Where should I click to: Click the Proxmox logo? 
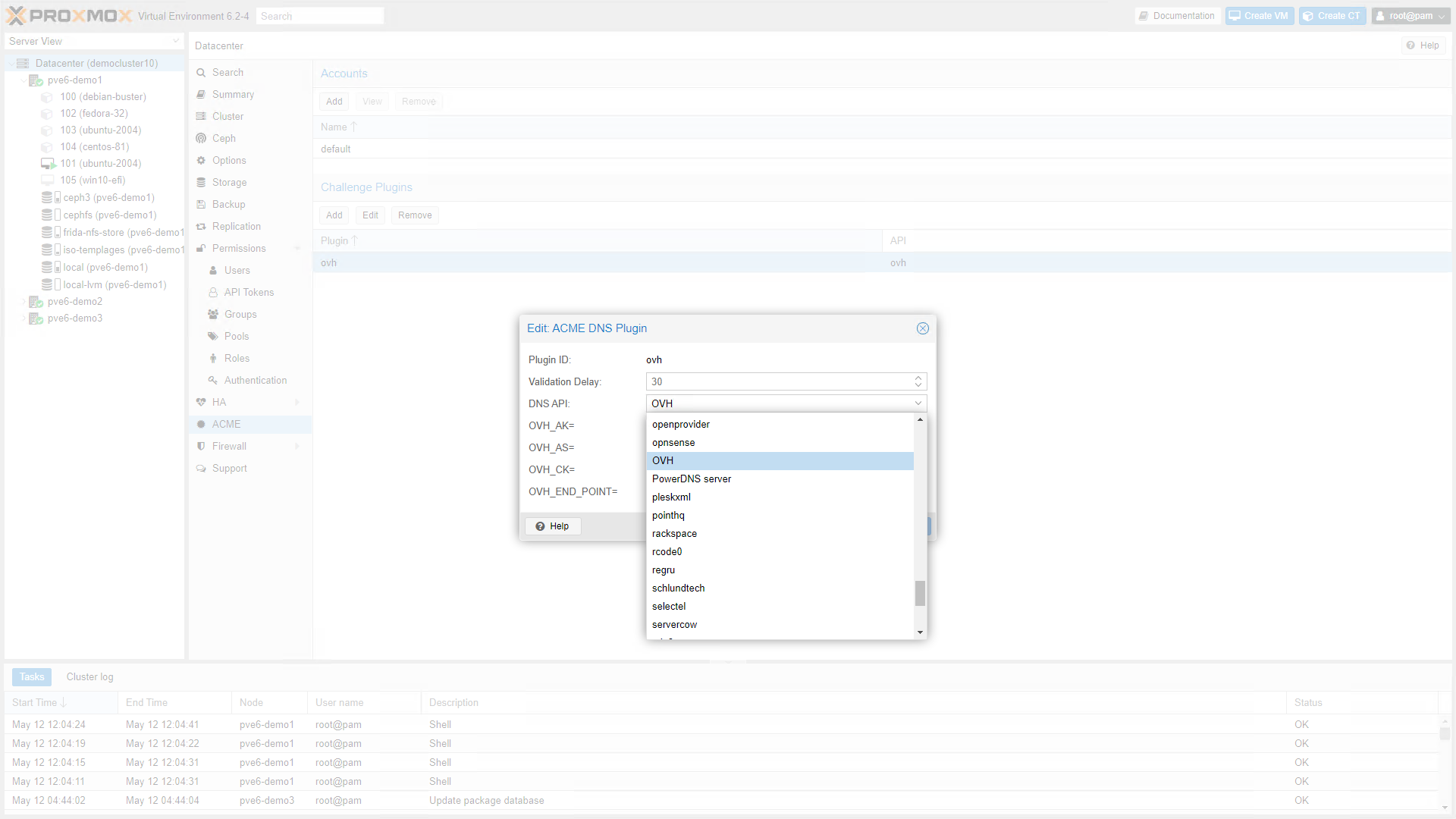pos(69,15)
